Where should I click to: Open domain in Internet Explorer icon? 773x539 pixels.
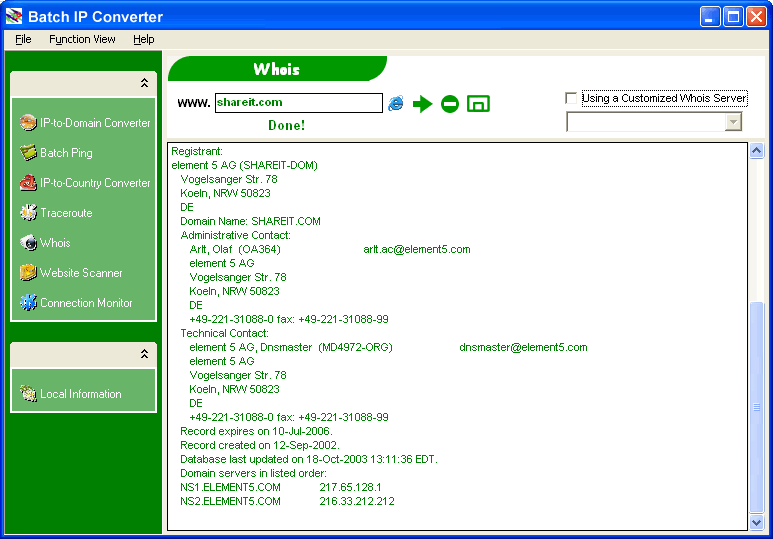point(396,103)
